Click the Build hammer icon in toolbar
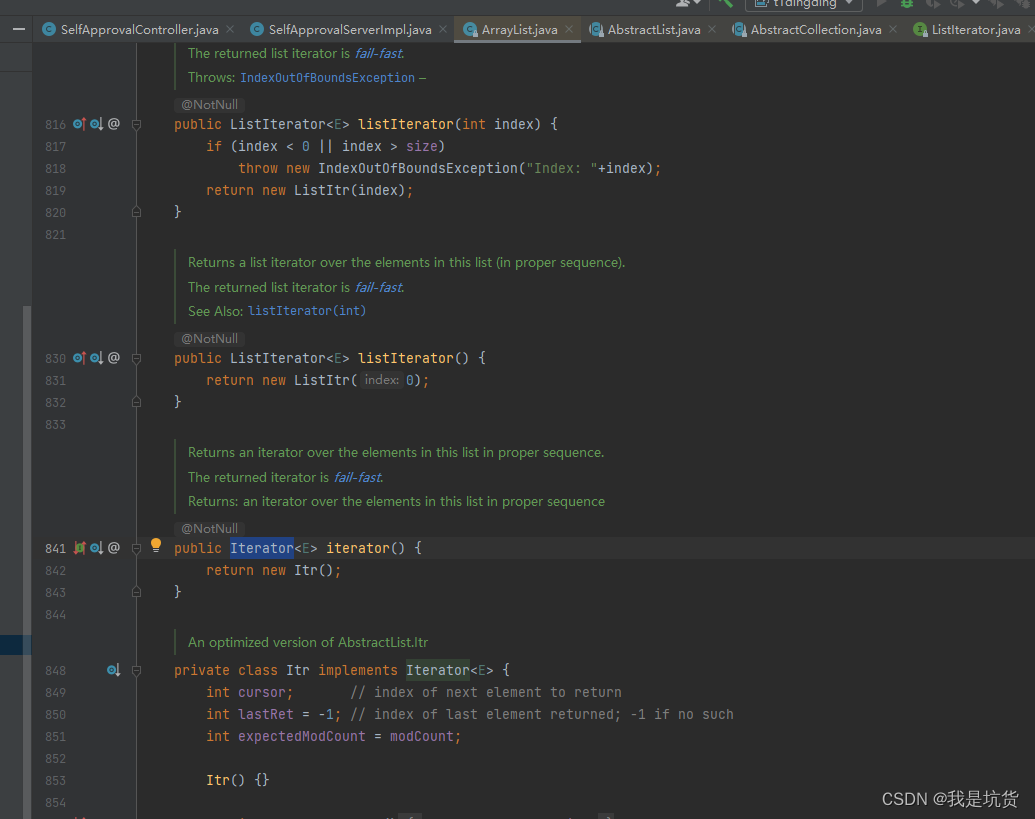Screen dimensions: 1035x819 point(725,3)
